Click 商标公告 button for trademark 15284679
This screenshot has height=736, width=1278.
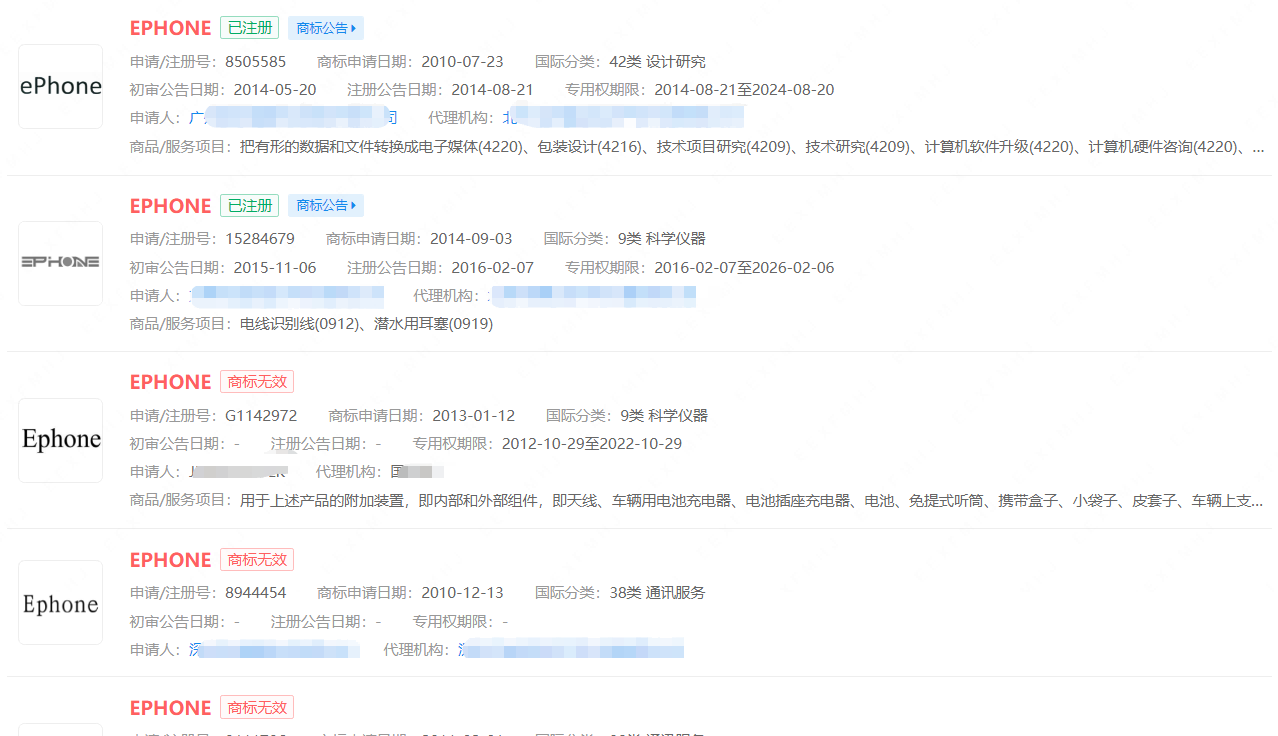[326, 205]
